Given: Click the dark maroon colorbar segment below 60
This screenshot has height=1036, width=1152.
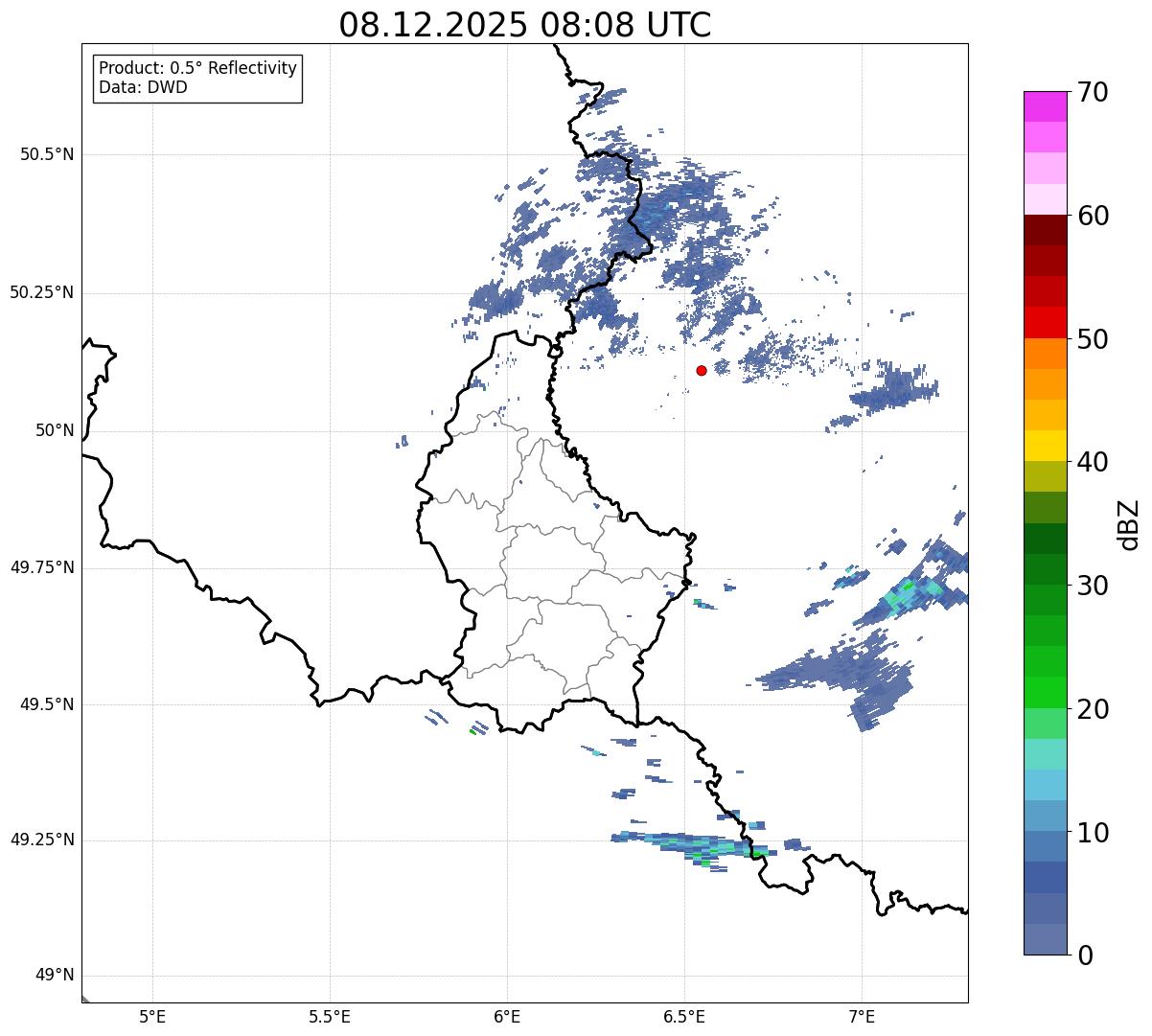Looking at the screenshot, I should 1046,230.
